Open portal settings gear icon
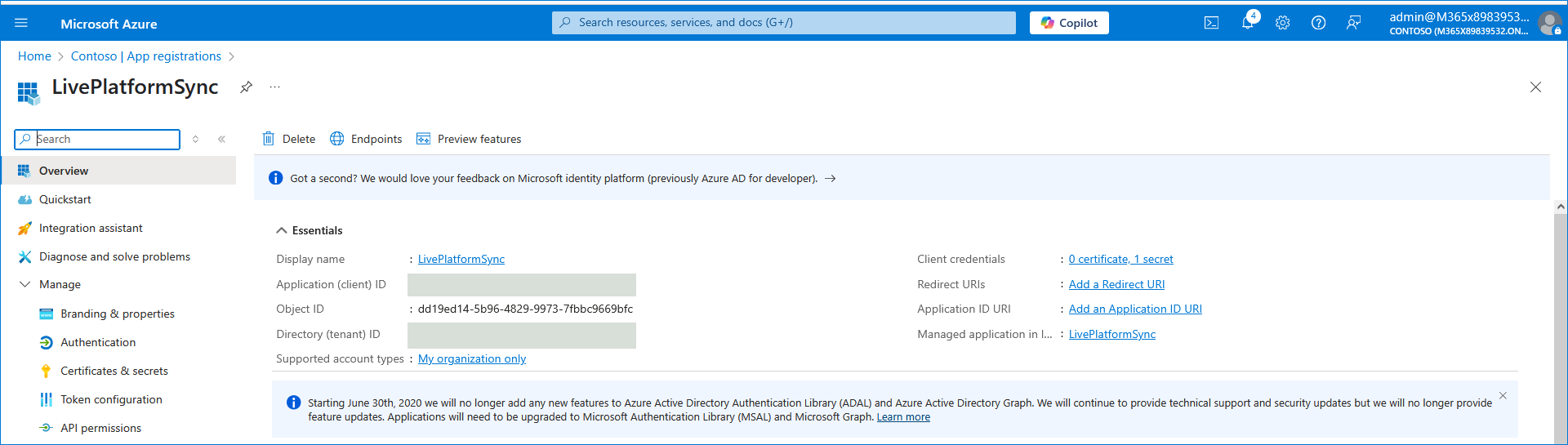 point(1283,23)
